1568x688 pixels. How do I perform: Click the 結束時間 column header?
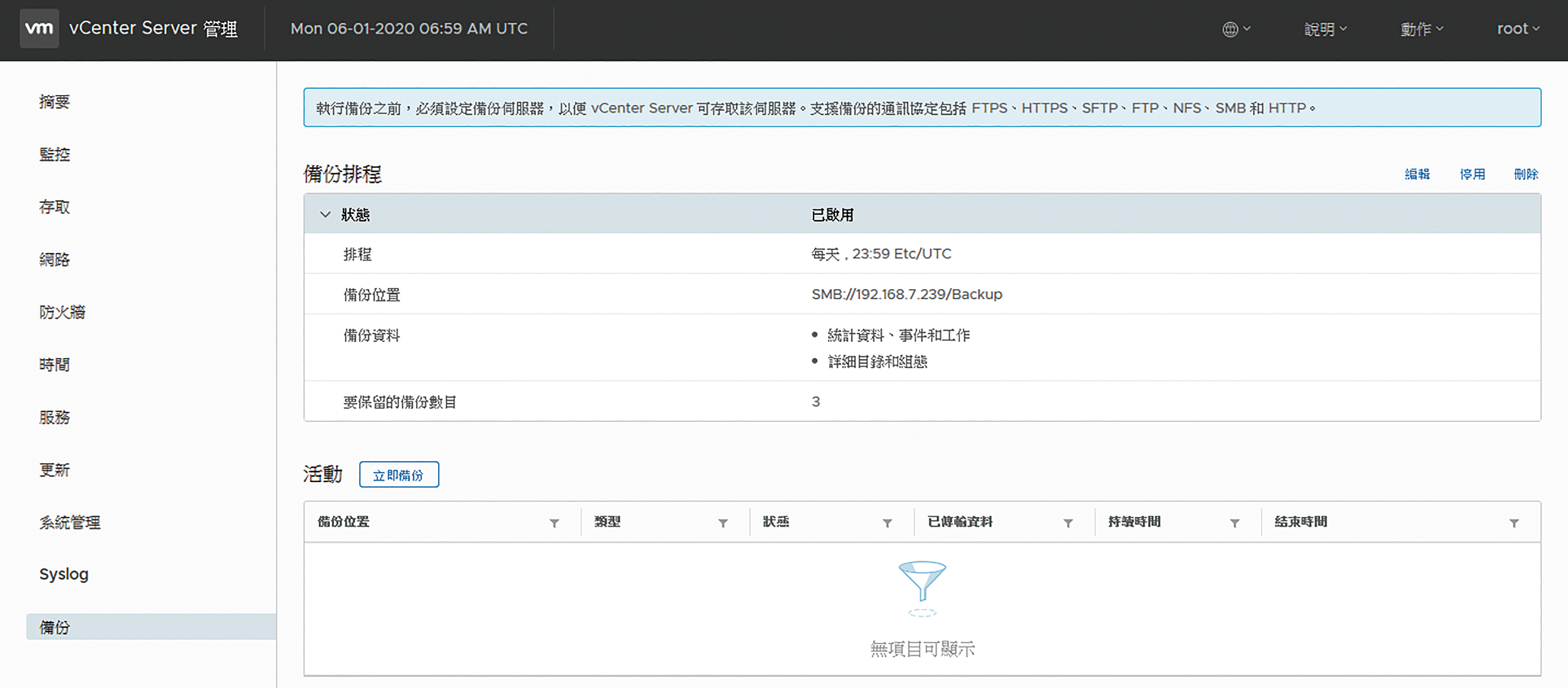click(1301, 522)
